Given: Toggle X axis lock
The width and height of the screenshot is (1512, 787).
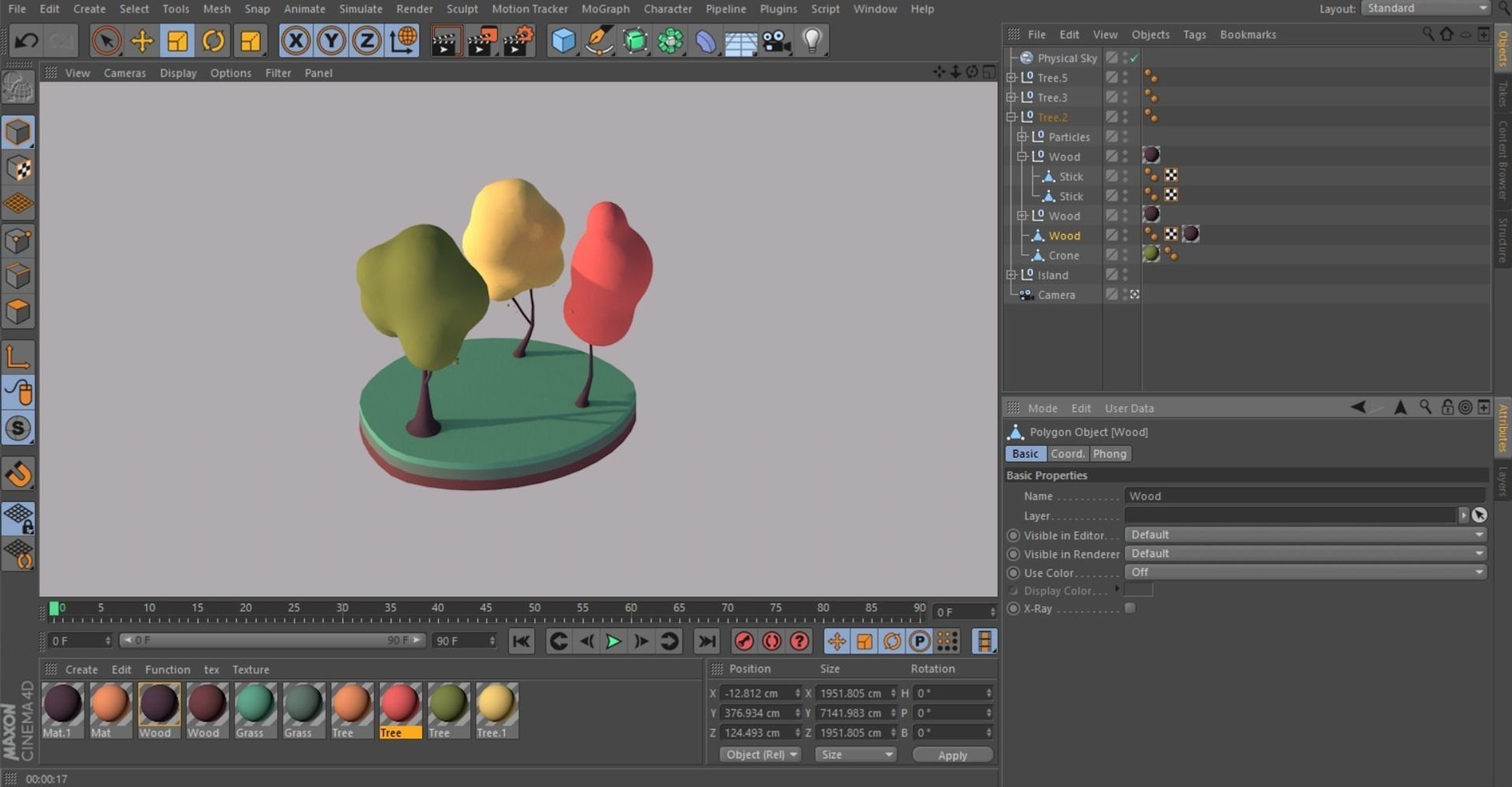Looking at the screenshot, I should point(295,41).
